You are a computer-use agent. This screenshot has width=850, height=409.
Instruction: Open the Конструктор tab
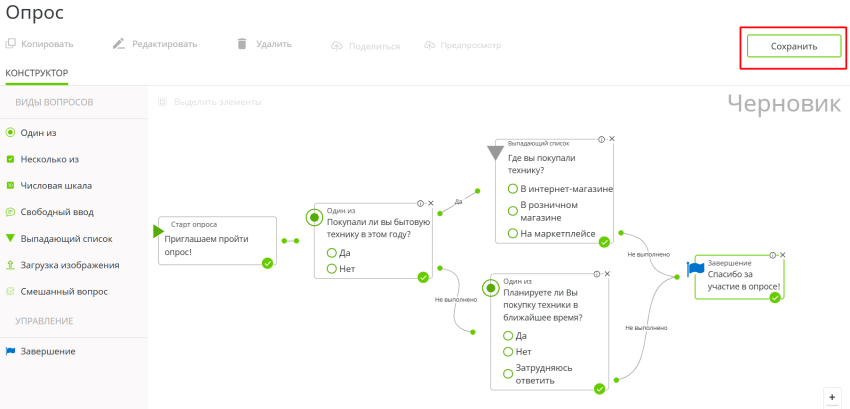click(x=37, y=73)
